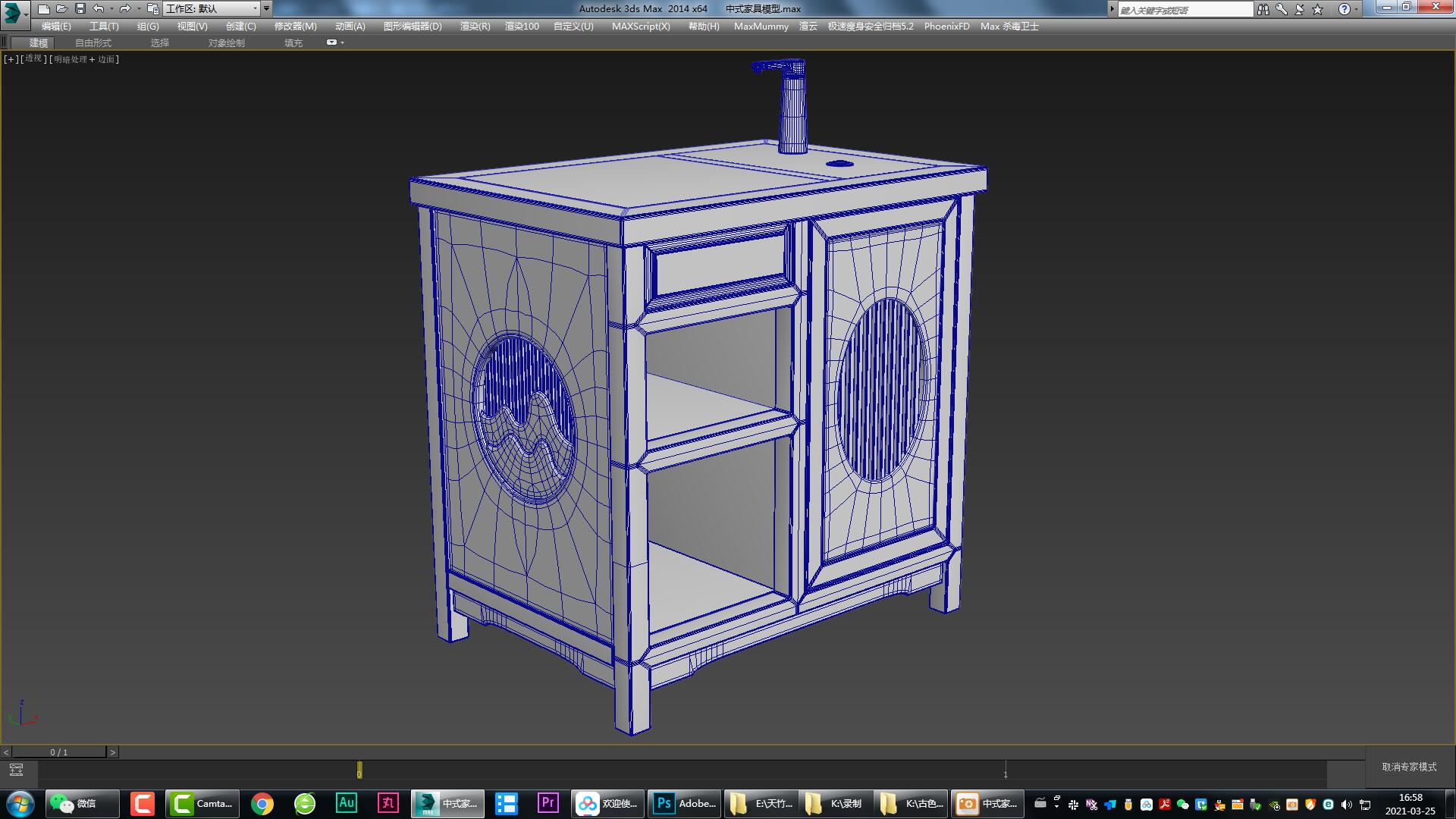1456x819 pixels.
Task: Open a file using the Open folder icon
Action: pyautogui.click(x=62, y=8)
